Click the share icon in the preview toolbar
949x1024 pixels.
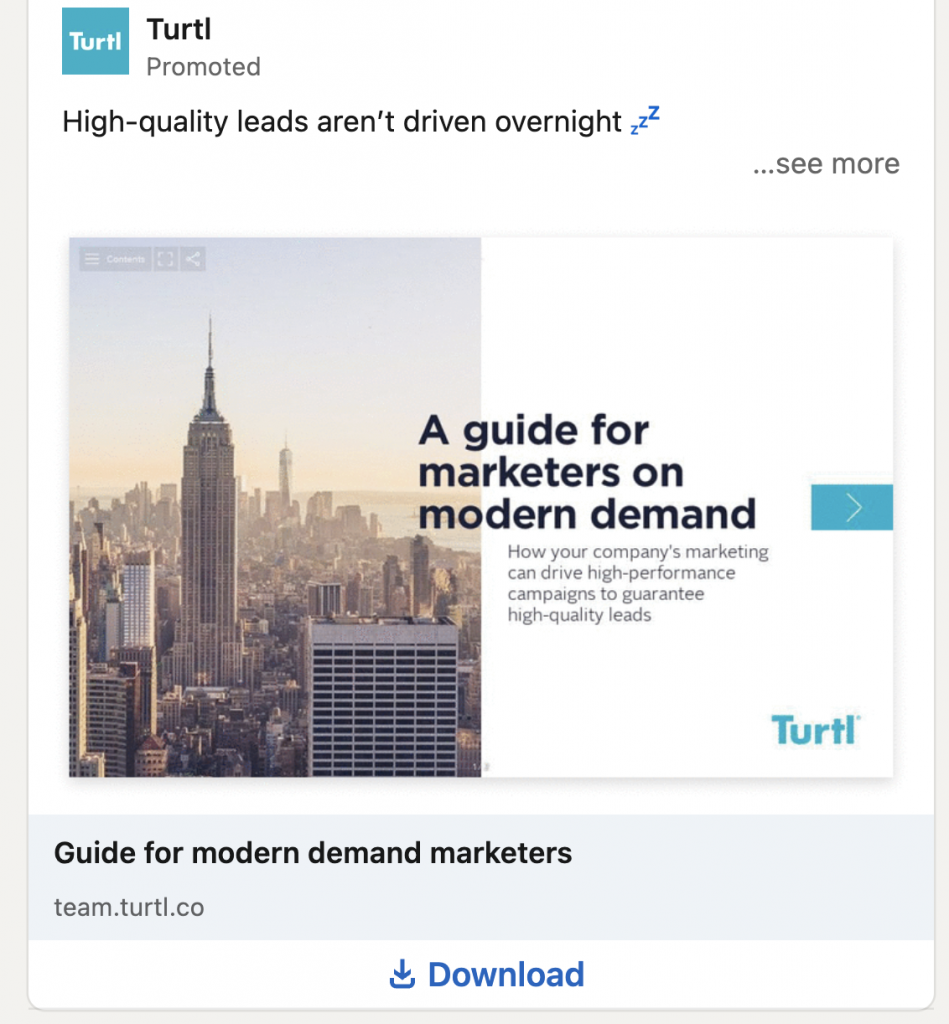(x=193, y=259)
